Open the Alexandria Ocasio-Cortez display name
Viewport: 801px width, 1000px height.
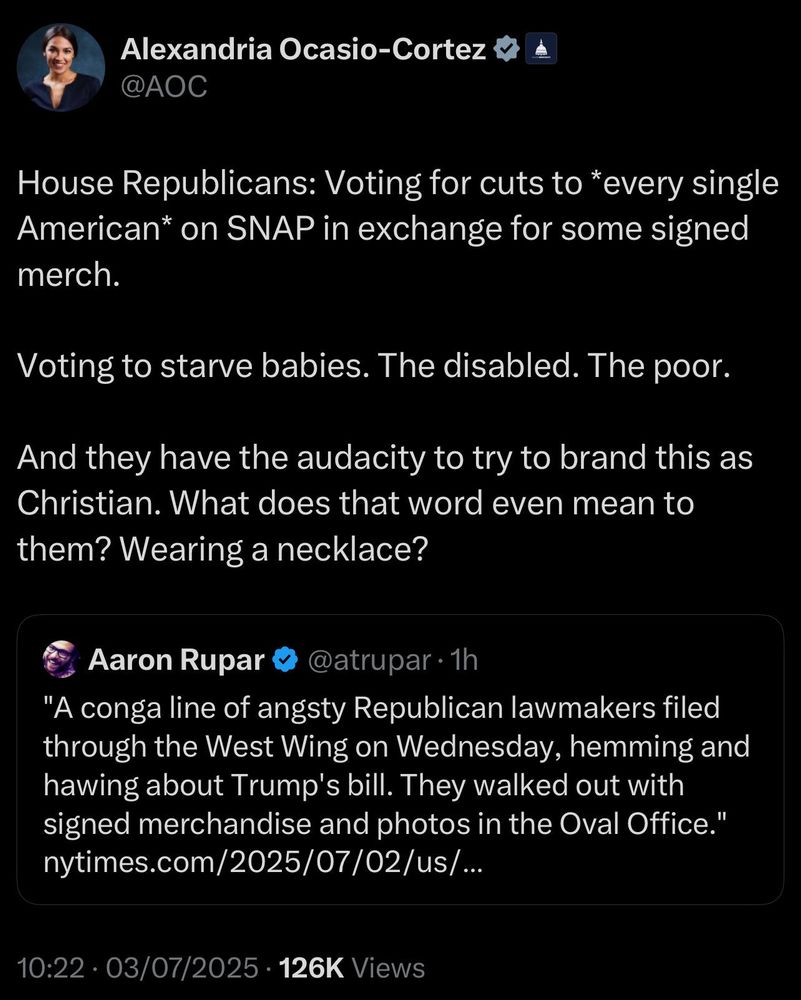click(x=304, y=49)
